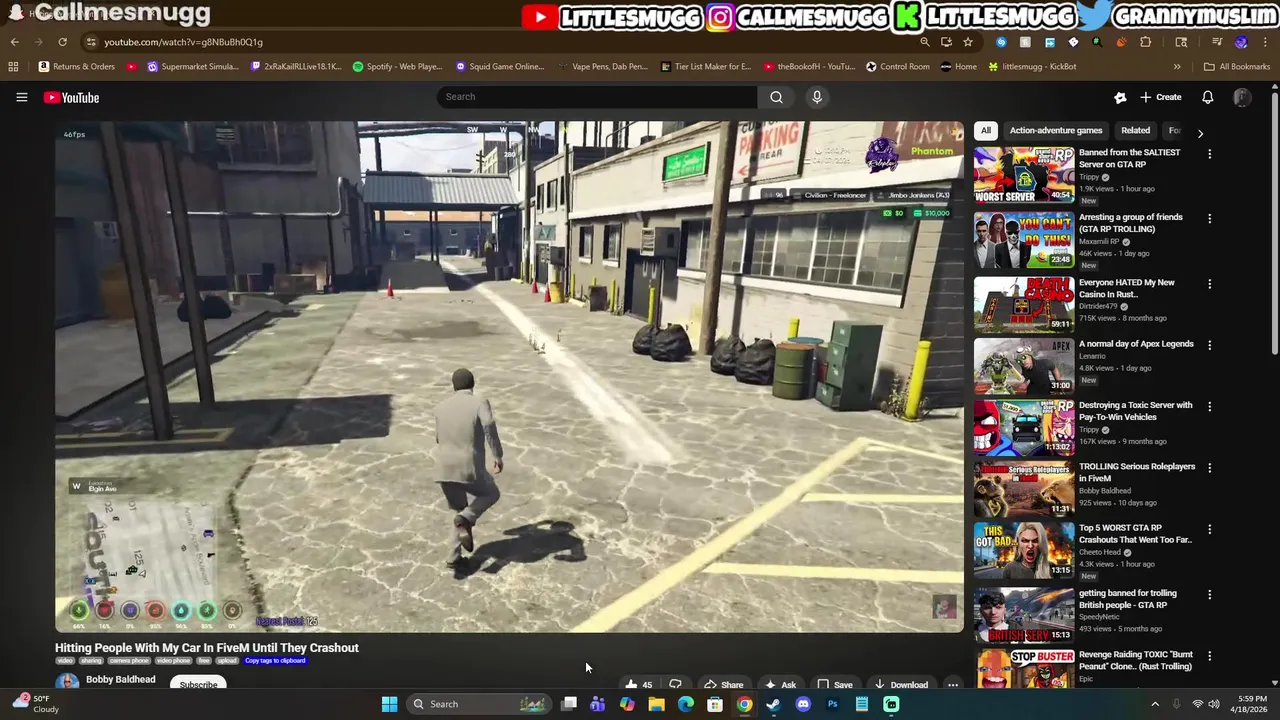1280x720 pixels.
Task: Open the Control Room bookmark
Action: 897,67
